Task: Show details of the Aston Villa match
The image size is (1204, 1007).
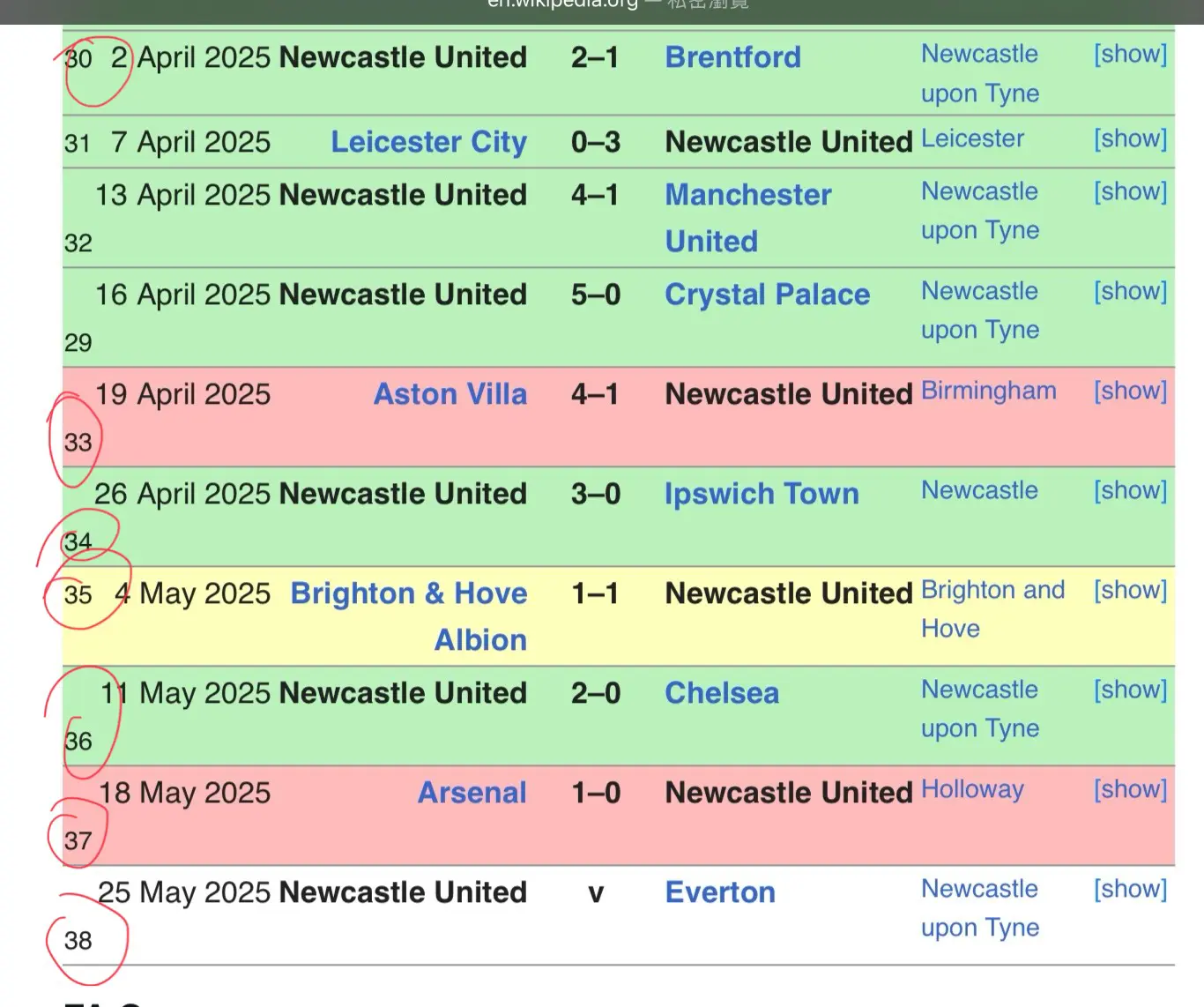Action: tap(1130, 391)
